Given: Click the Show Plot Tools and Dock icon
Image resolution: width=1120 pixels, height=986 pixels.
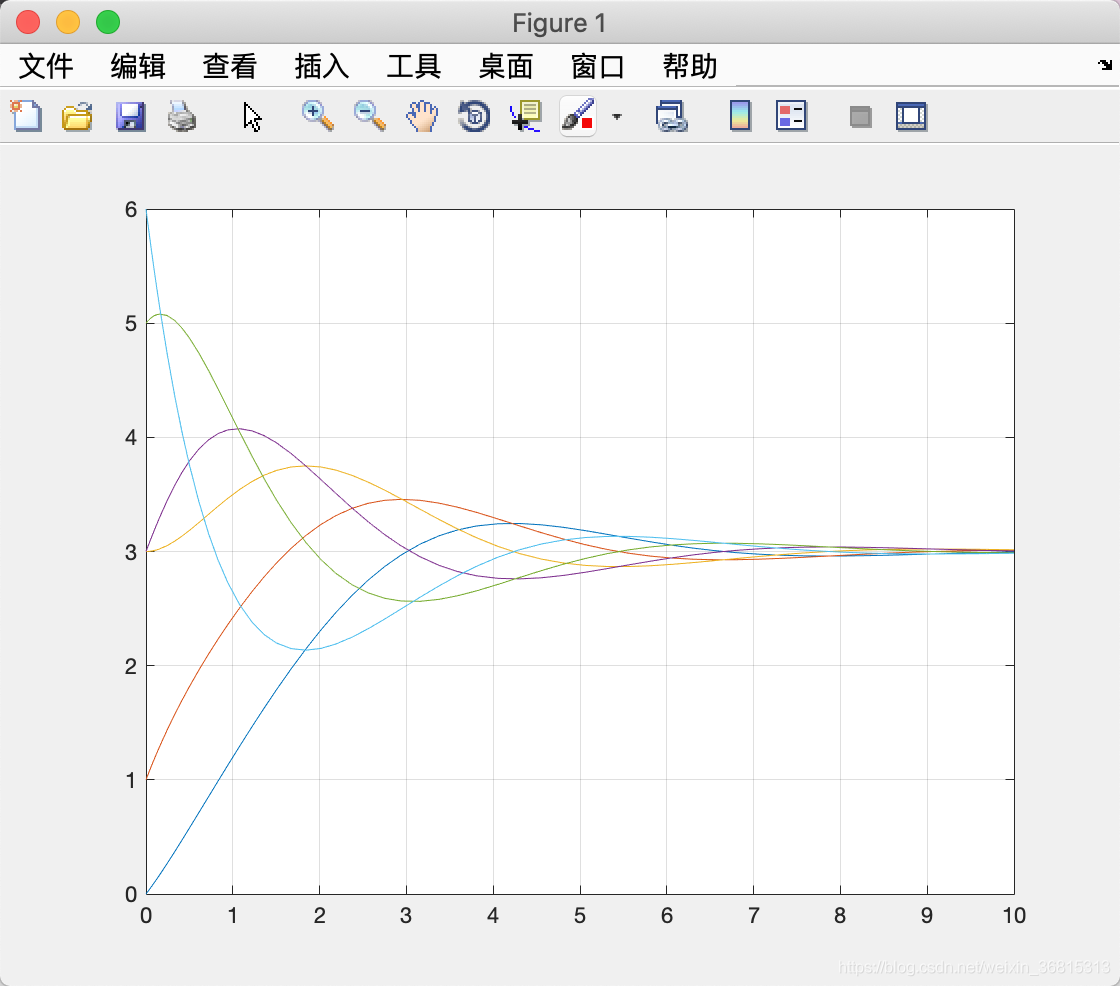Looking at the screenshot, I should pos(911,116).
